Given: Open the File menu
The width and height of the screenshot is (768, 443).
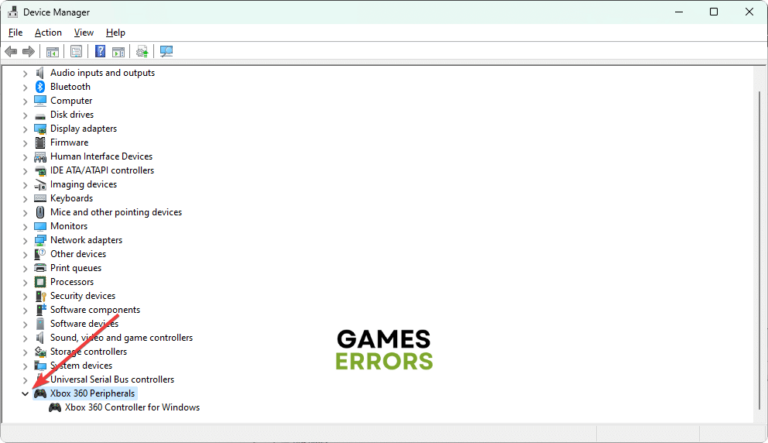Looking at the screenshot, I should coord(15,32).
